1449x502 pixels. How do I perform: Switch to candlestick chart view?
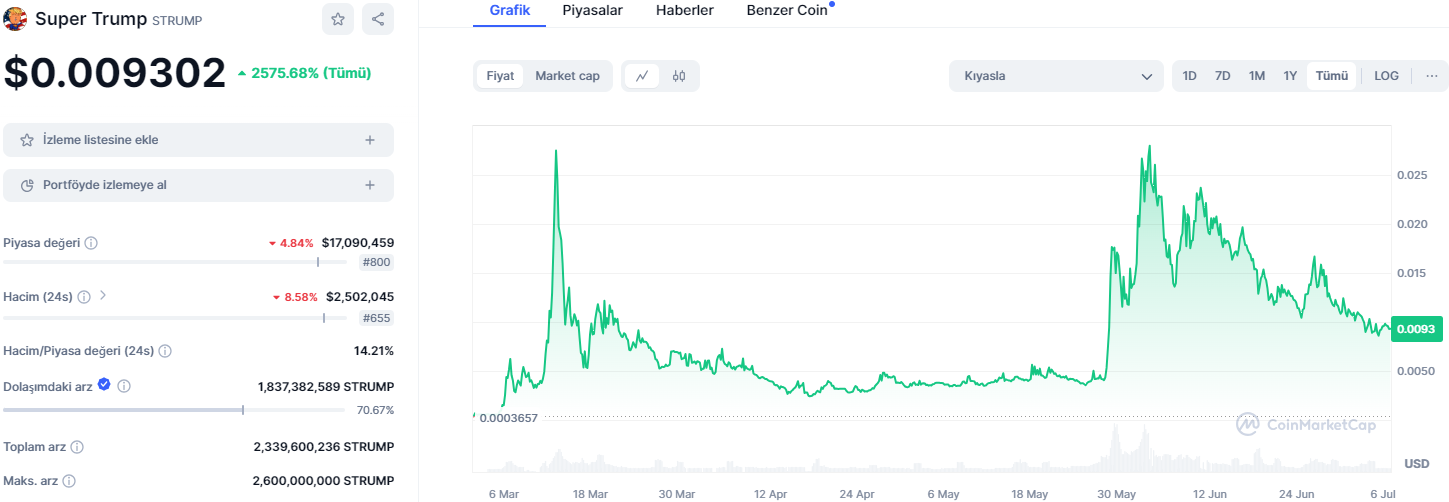679,76
